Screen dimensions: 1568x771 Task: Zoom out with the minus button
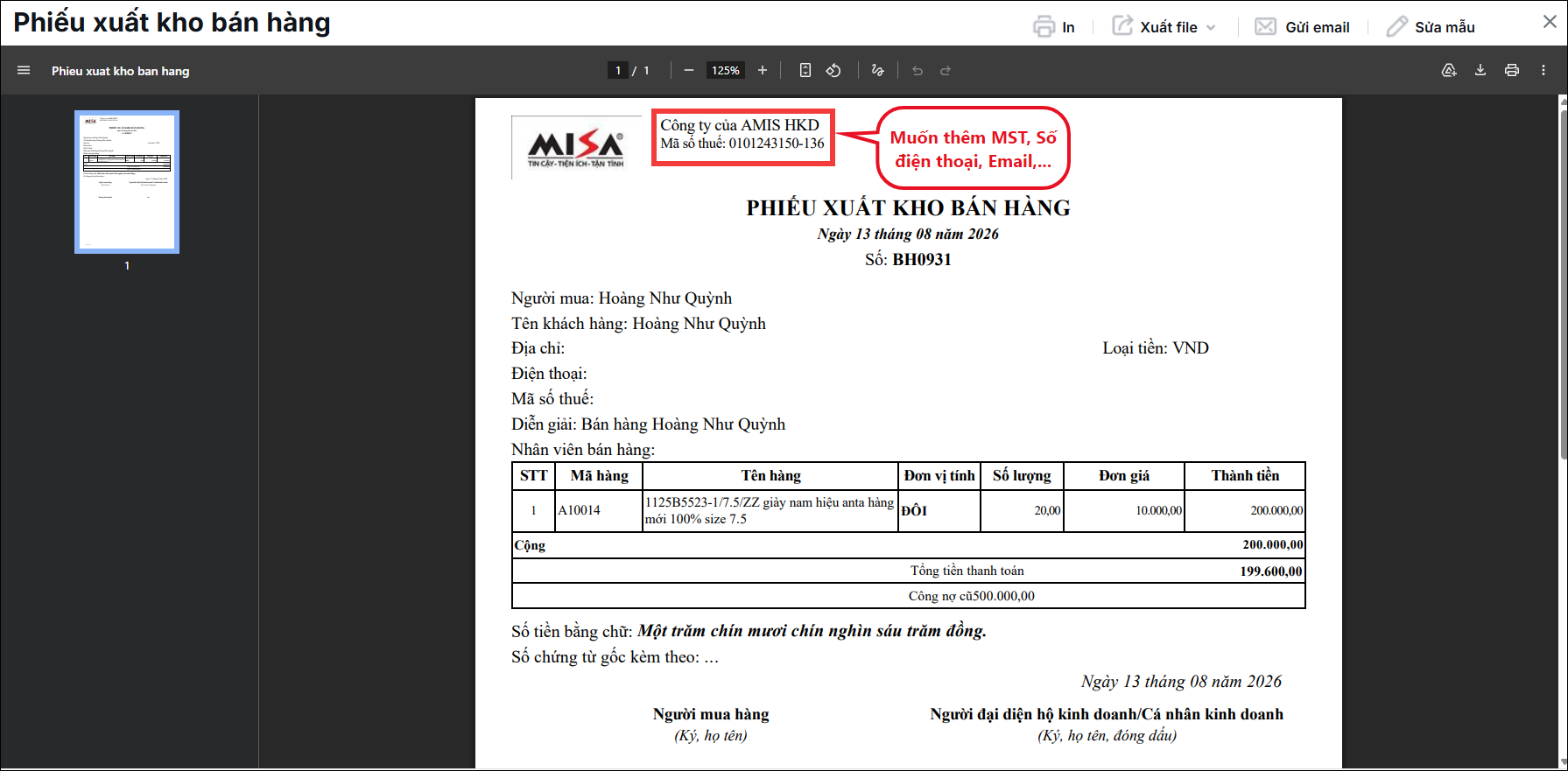pyautogui.click(x=689, y=71)
